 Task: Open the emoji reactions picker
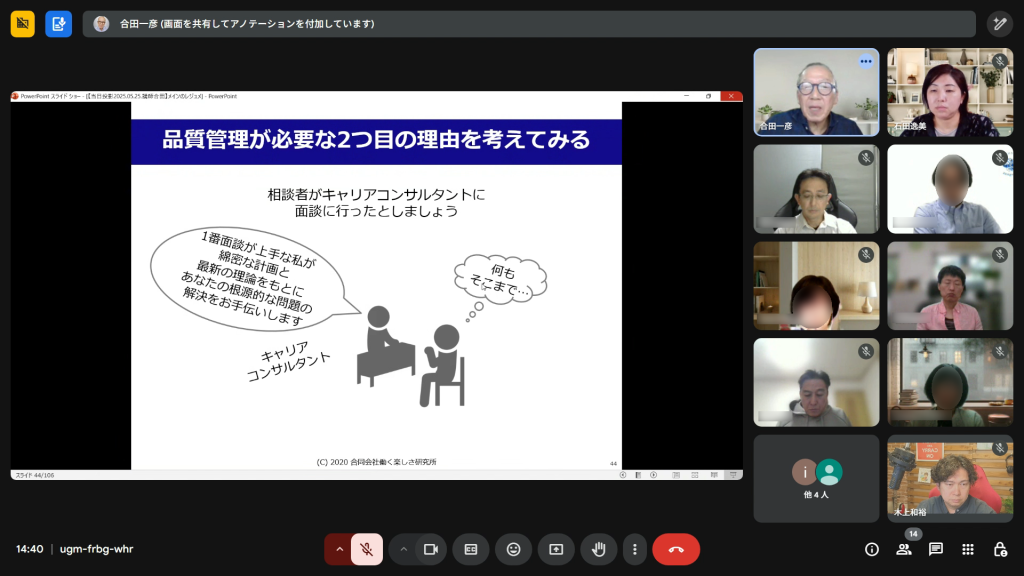point(513,549)
